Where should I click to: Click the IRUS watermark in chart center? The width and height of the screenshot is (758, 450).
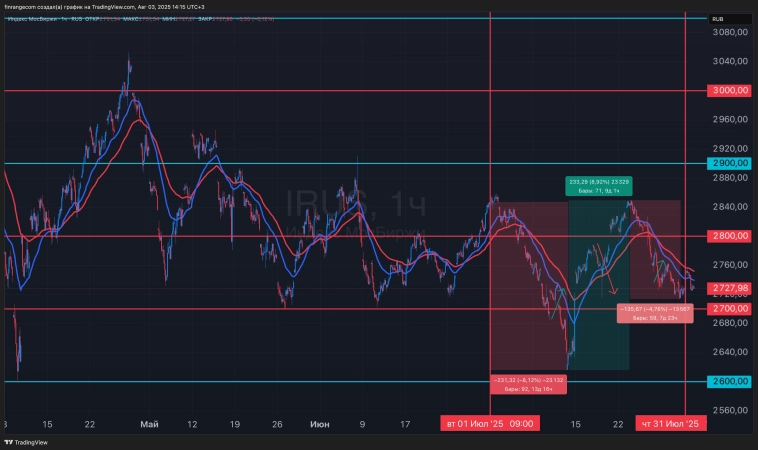(330, 203)
